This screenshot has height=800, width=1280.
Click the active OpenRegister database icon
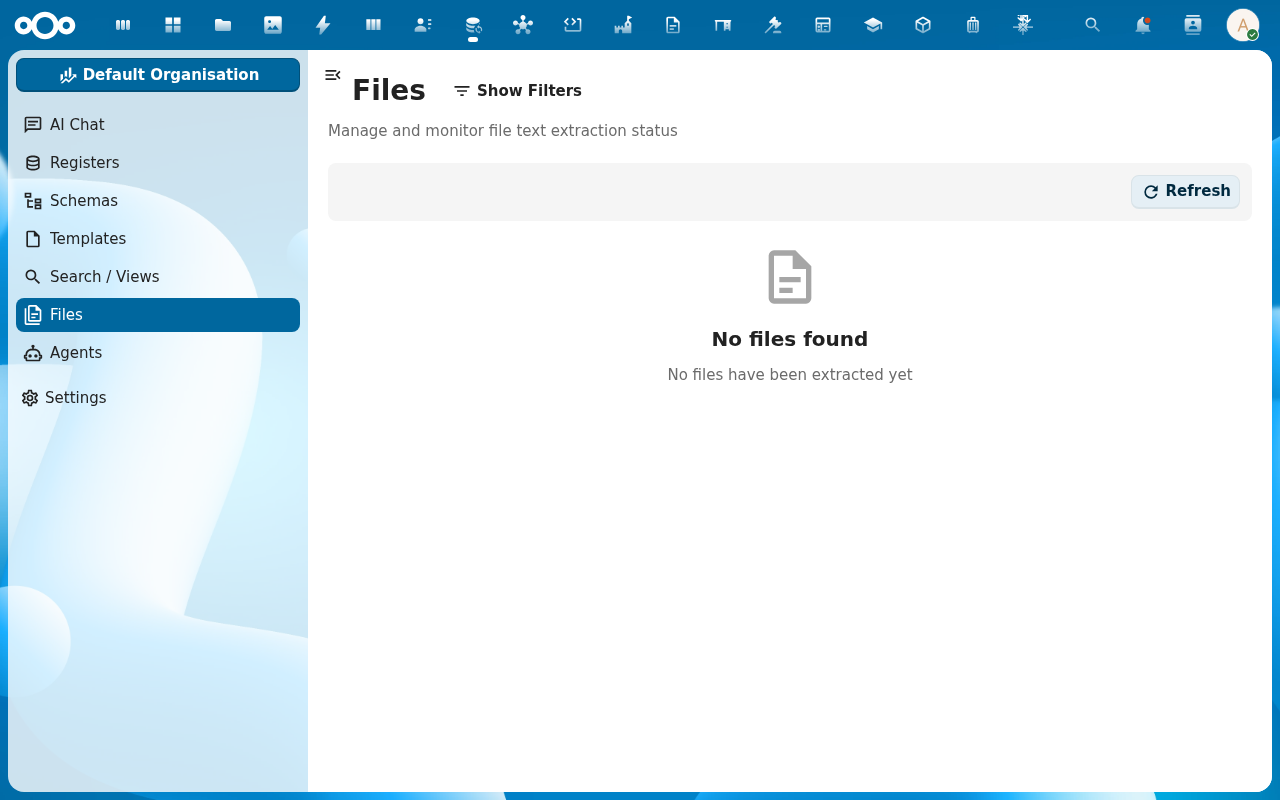473,25
